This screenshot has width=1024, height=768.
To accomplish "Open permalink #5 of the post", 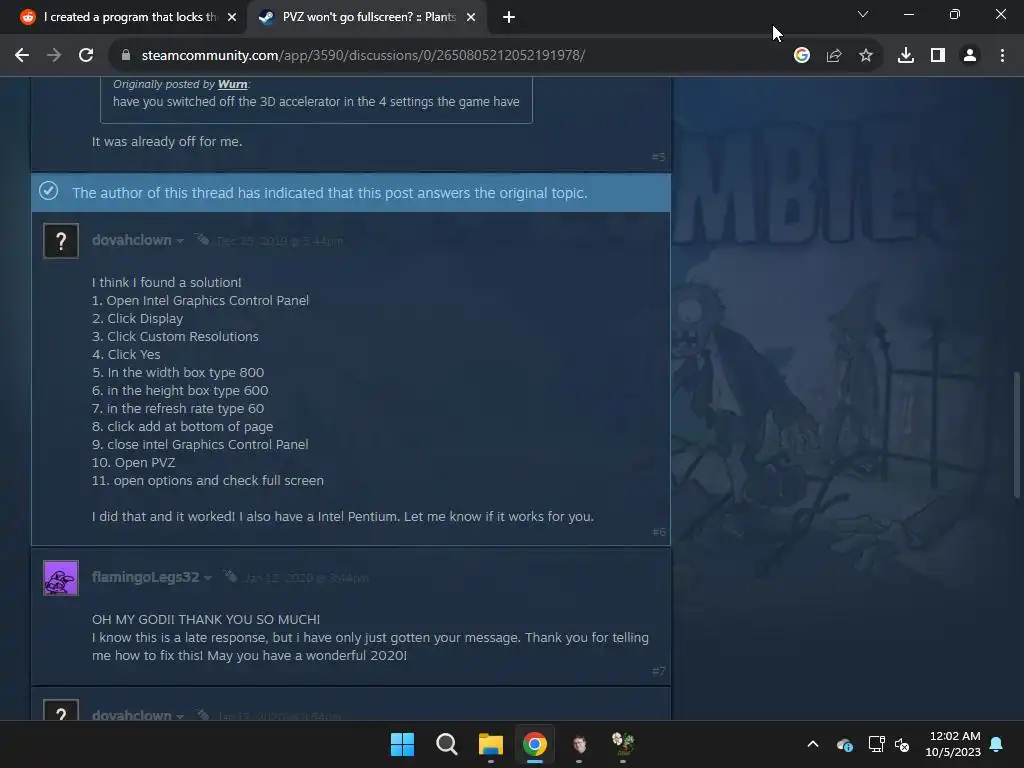I will [658, 157].
